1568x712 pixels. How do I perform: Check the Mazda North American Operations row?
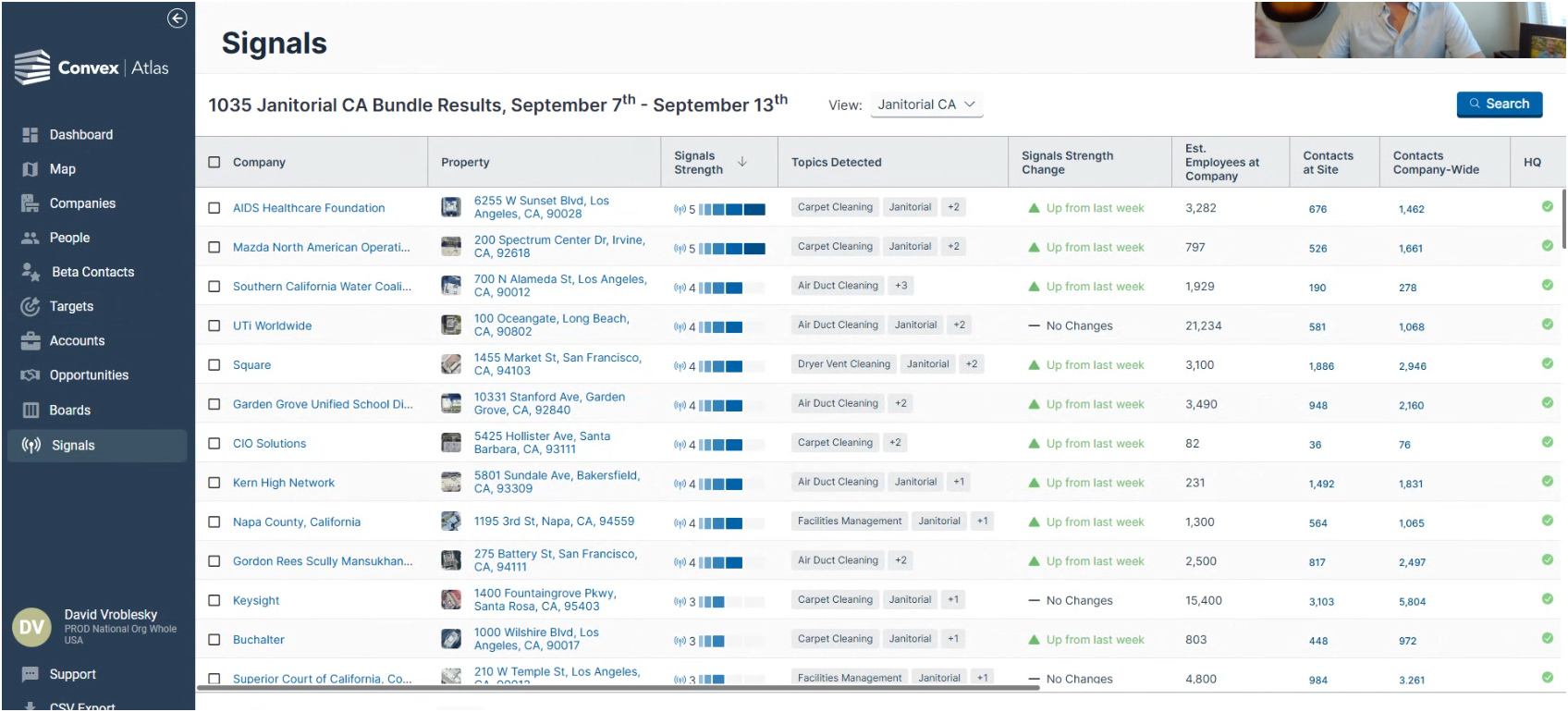(214, 248)
